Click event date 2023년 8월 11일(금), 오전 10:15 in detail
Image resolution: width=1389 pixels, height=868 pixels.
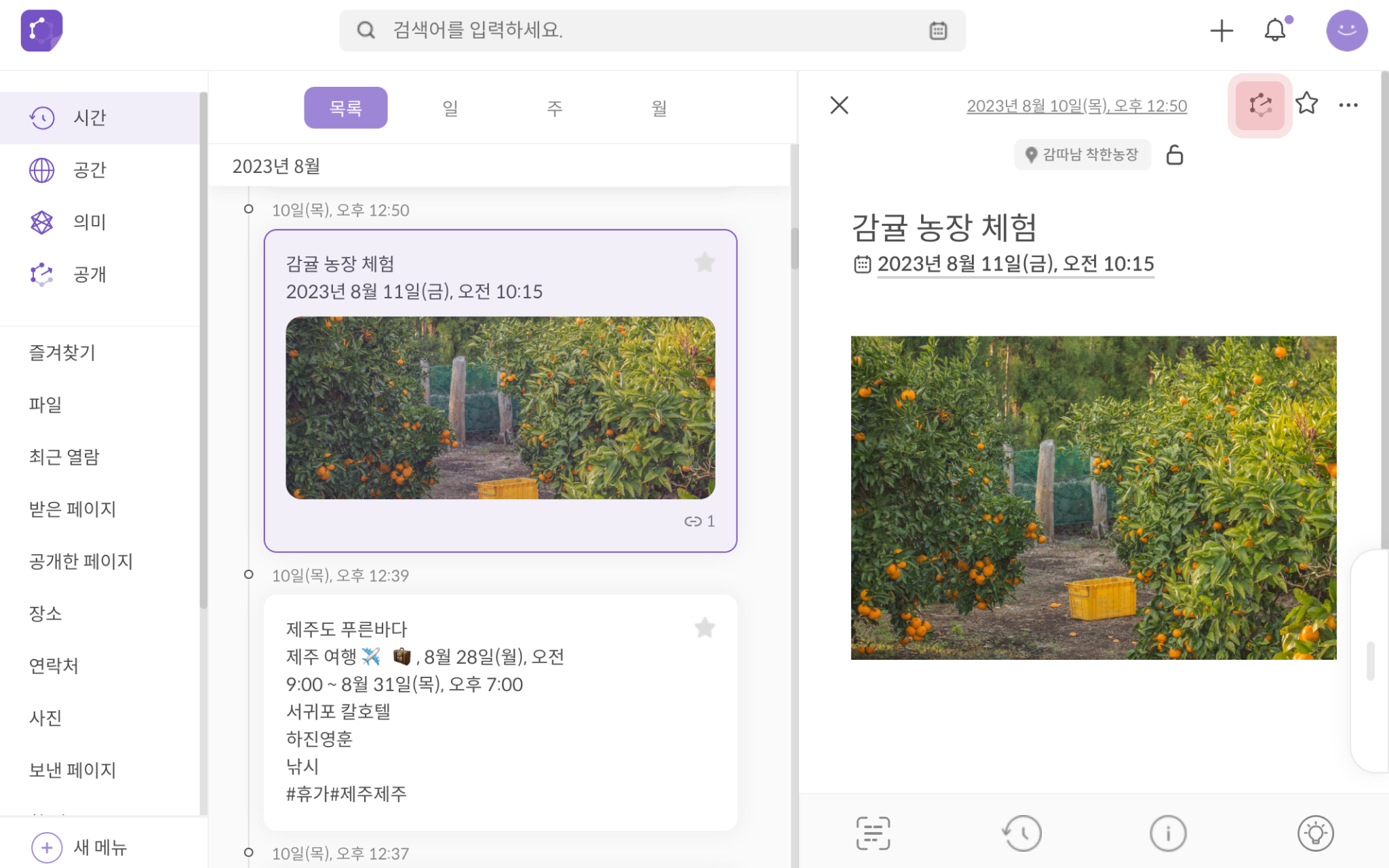point(1015,264)
